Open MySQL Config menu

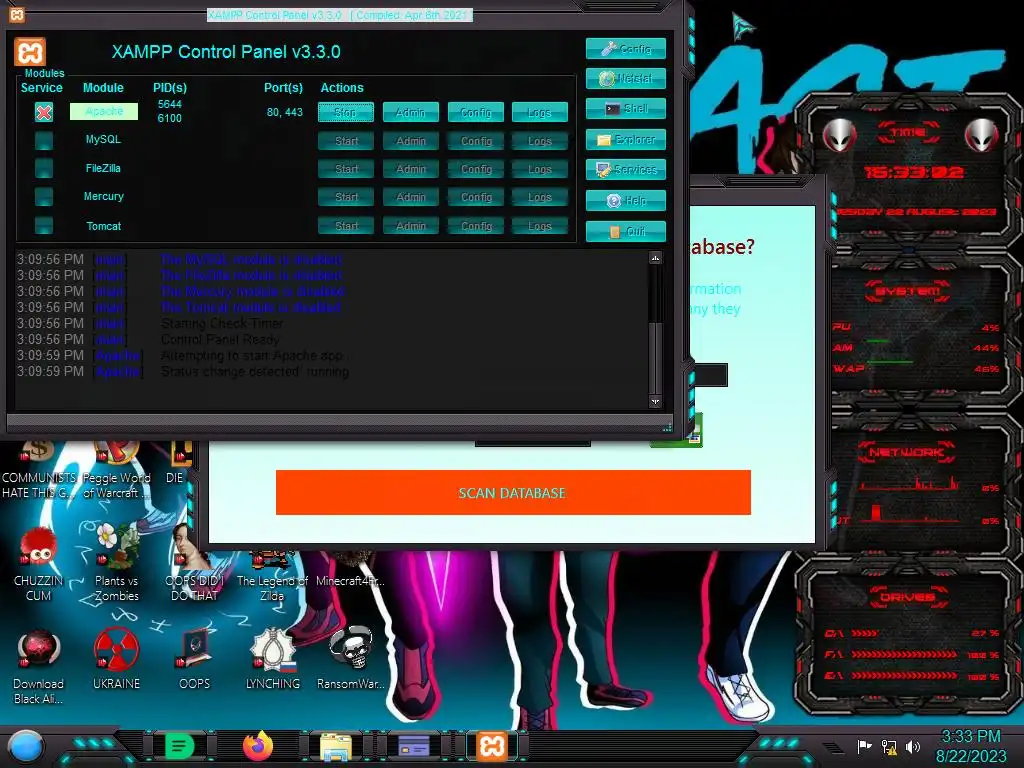click(475, 141)
